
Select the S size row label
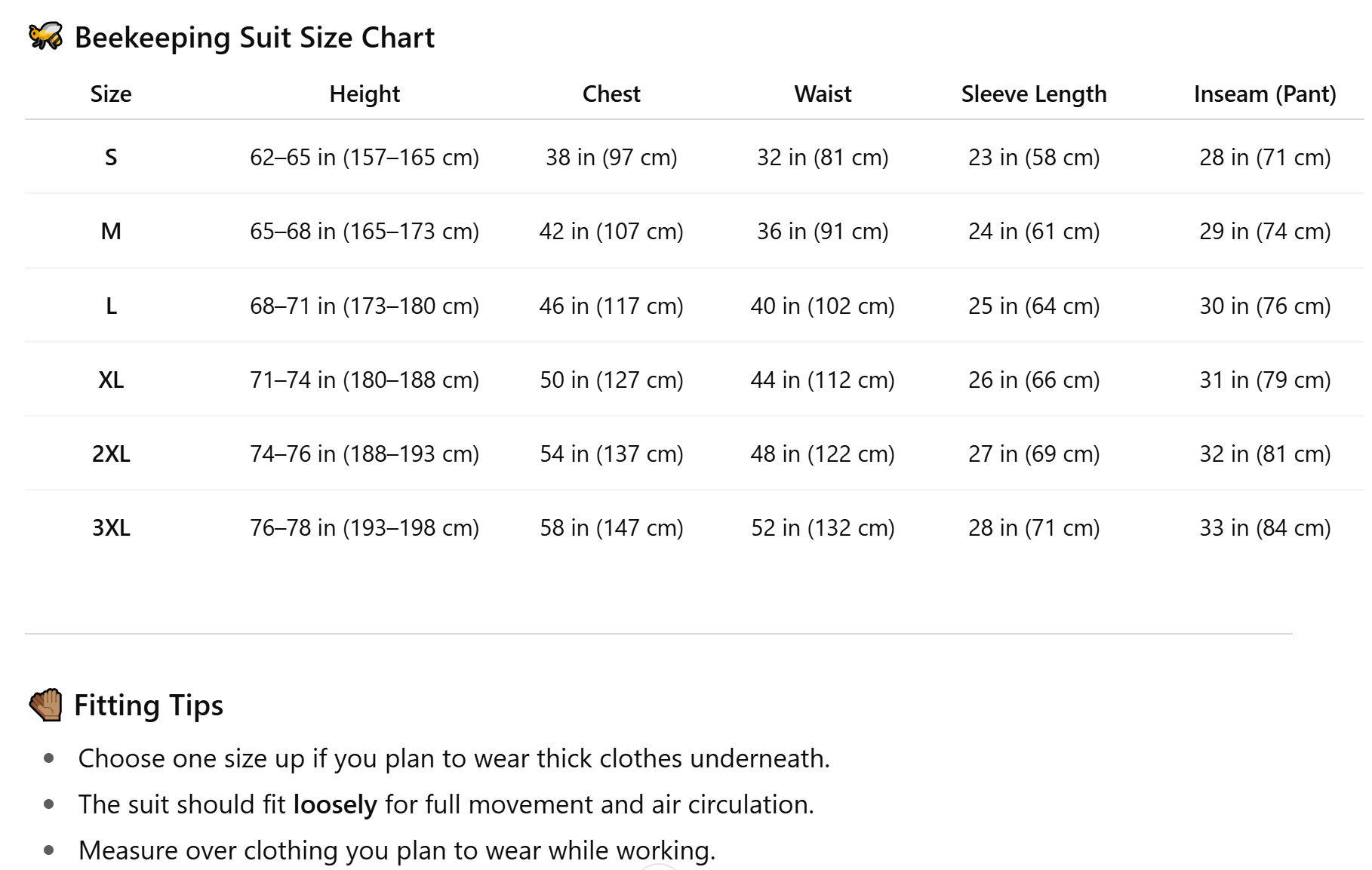click(x=111, y=158)
